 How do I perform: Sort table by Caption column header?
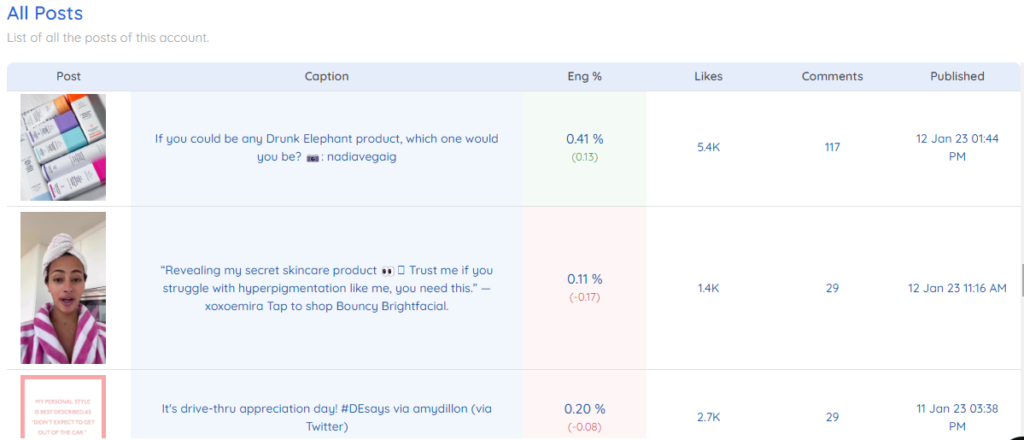pyautogui.click(x=327, y=76)
